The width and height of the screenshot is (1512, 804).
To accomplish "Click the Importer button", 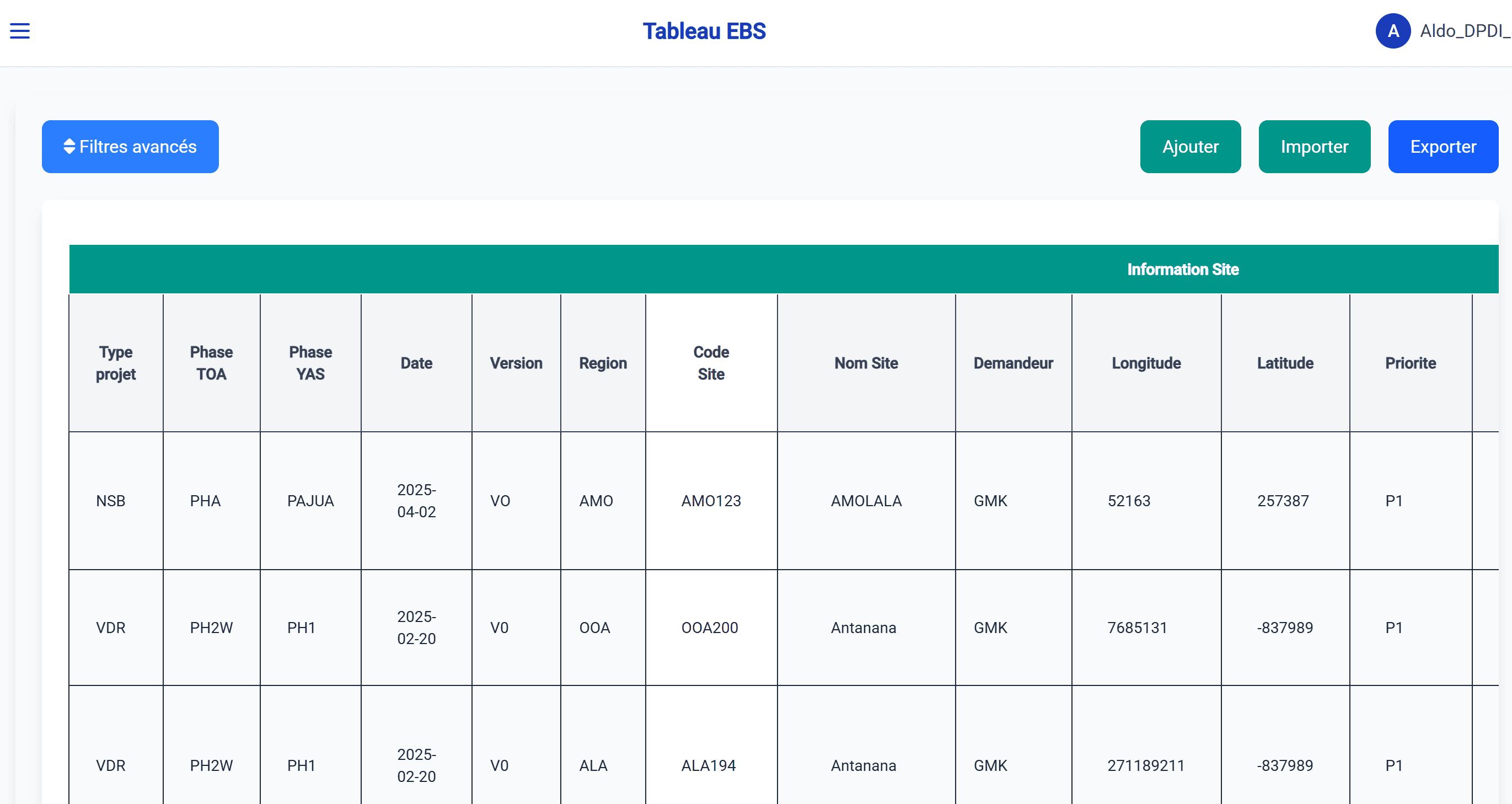I will [1313, 147].
